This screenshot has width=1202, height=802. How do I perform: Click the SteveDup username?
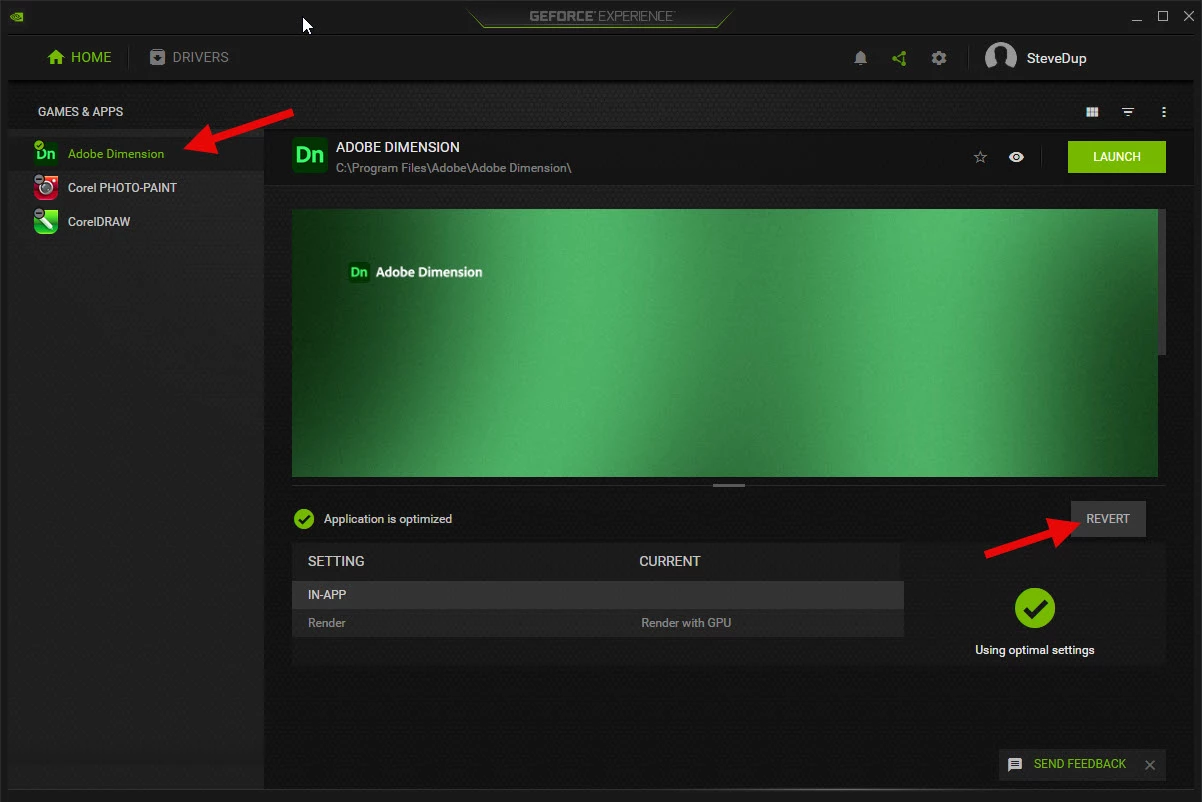click(x=1056, y=58)
